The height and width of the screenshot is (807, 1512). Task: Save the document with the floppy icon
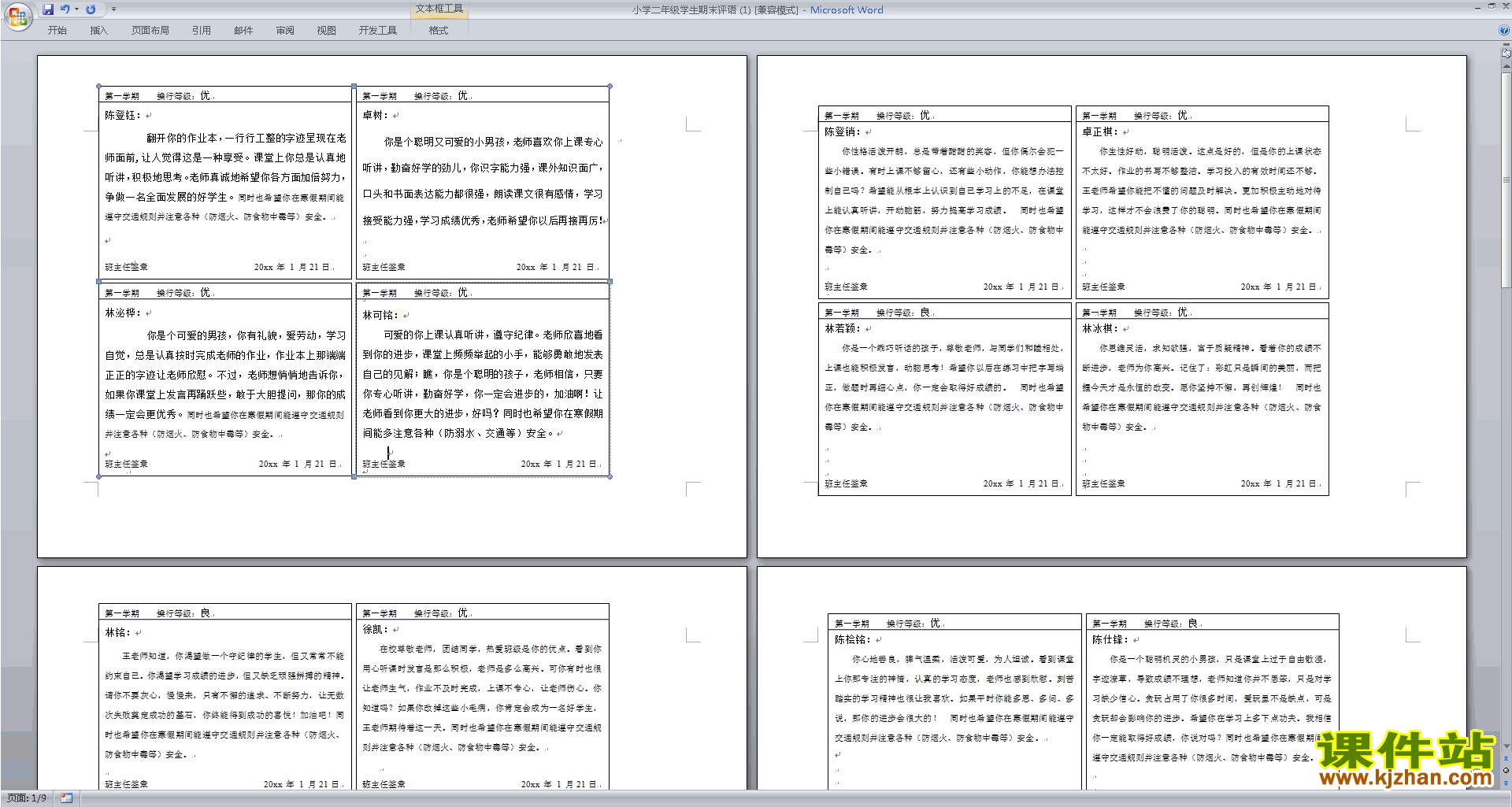pos(48,9)
